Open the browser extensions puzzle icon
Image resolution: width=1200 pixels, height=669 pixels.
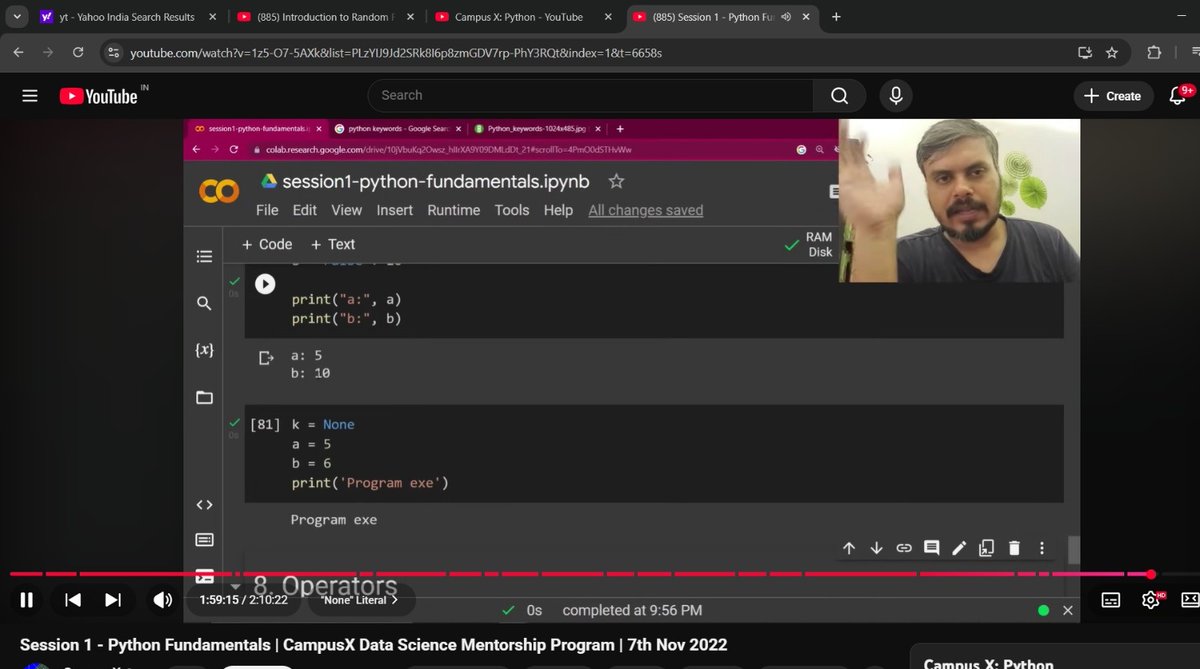click(1154, 52)
